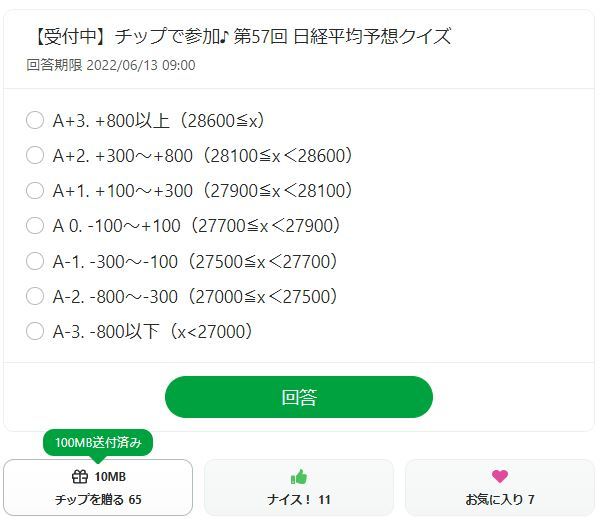Select radio option A+2 +300～+800
This screenshot has width=603, height=529.
pyautogui.click(x=35, y=156)
